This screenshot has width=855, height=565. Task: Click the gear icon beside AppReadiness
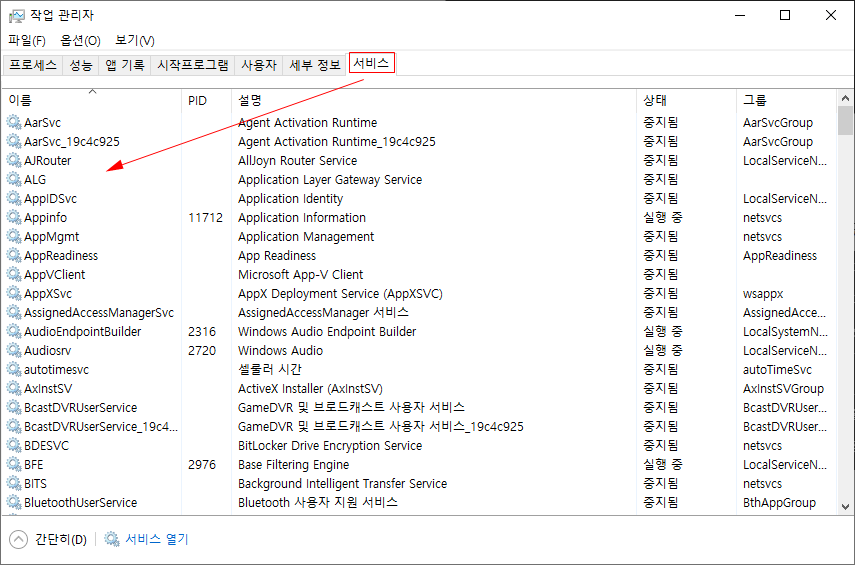pyautogui.click(x=14, y=255)
